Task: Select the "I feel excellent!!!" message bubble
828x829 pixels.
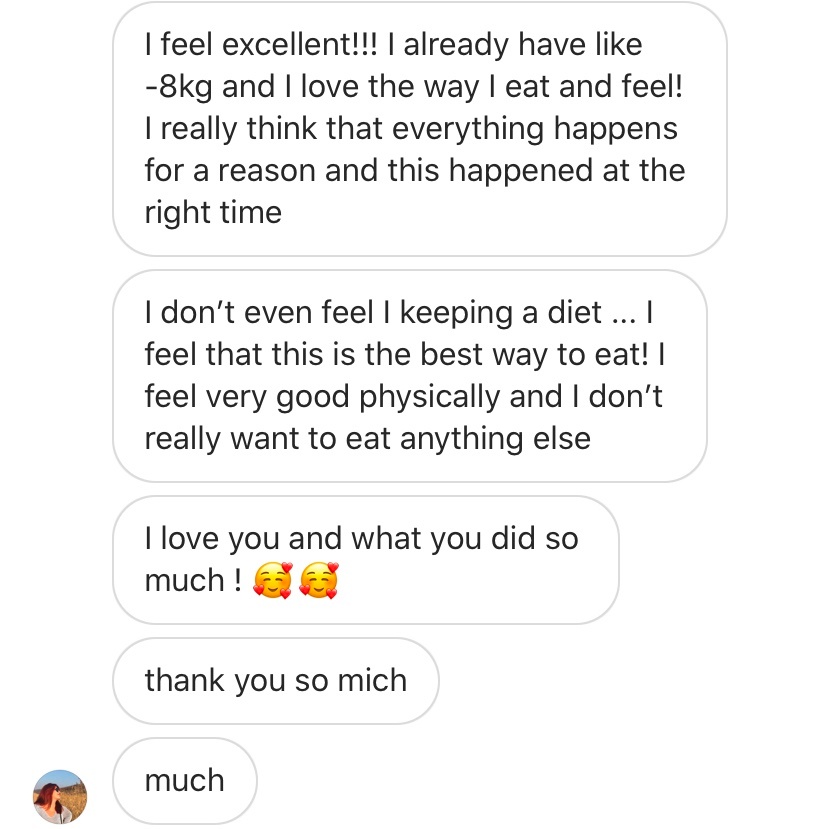Action: (419, 129)
